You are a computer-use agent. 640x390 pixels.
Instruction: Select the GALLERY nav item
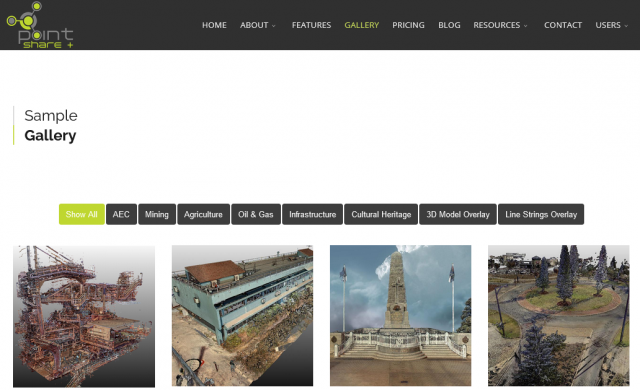click(362, 25)
